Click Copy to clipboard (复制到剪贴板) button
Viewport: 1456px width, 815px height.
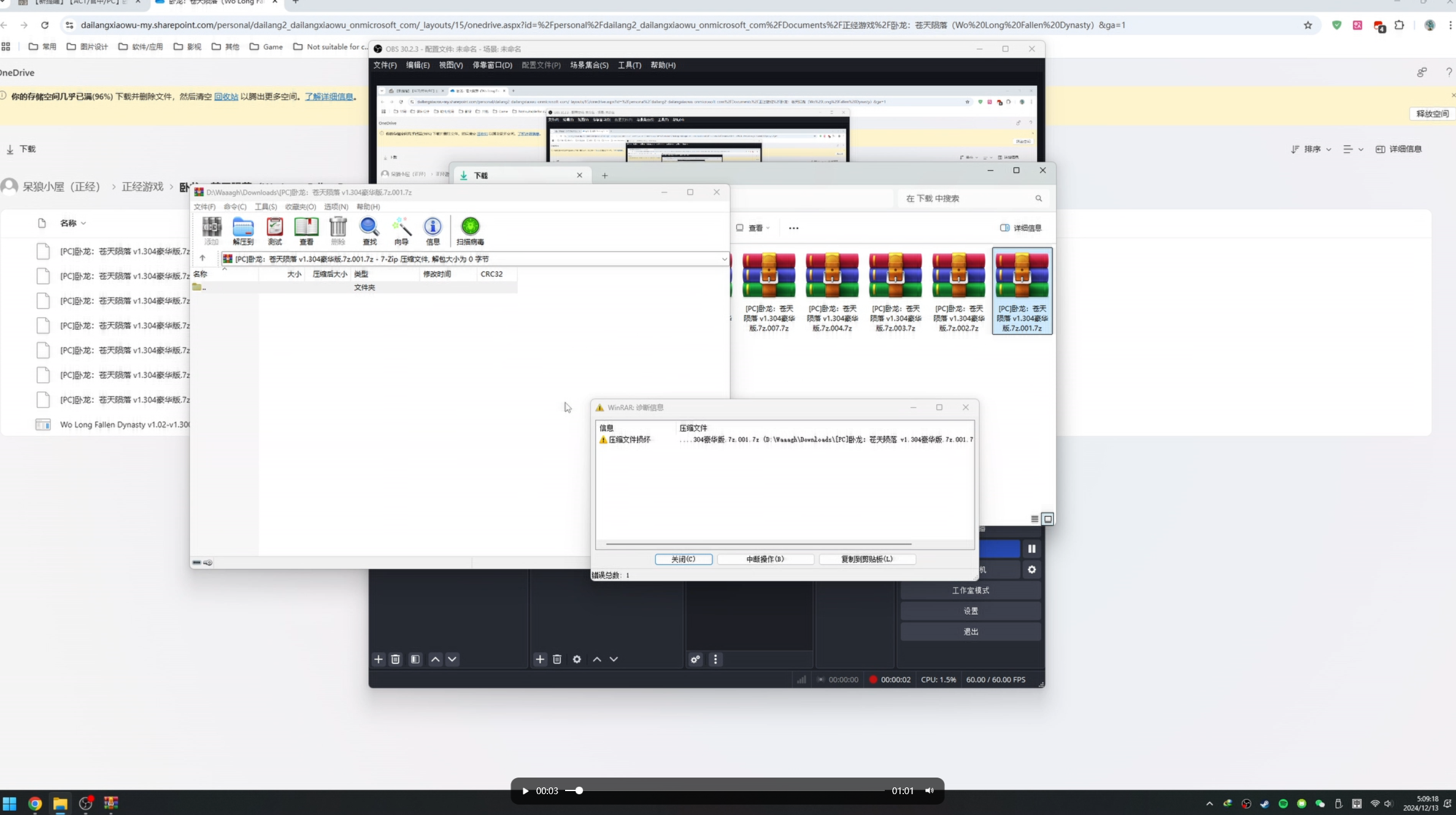click(x=867, y=559)
